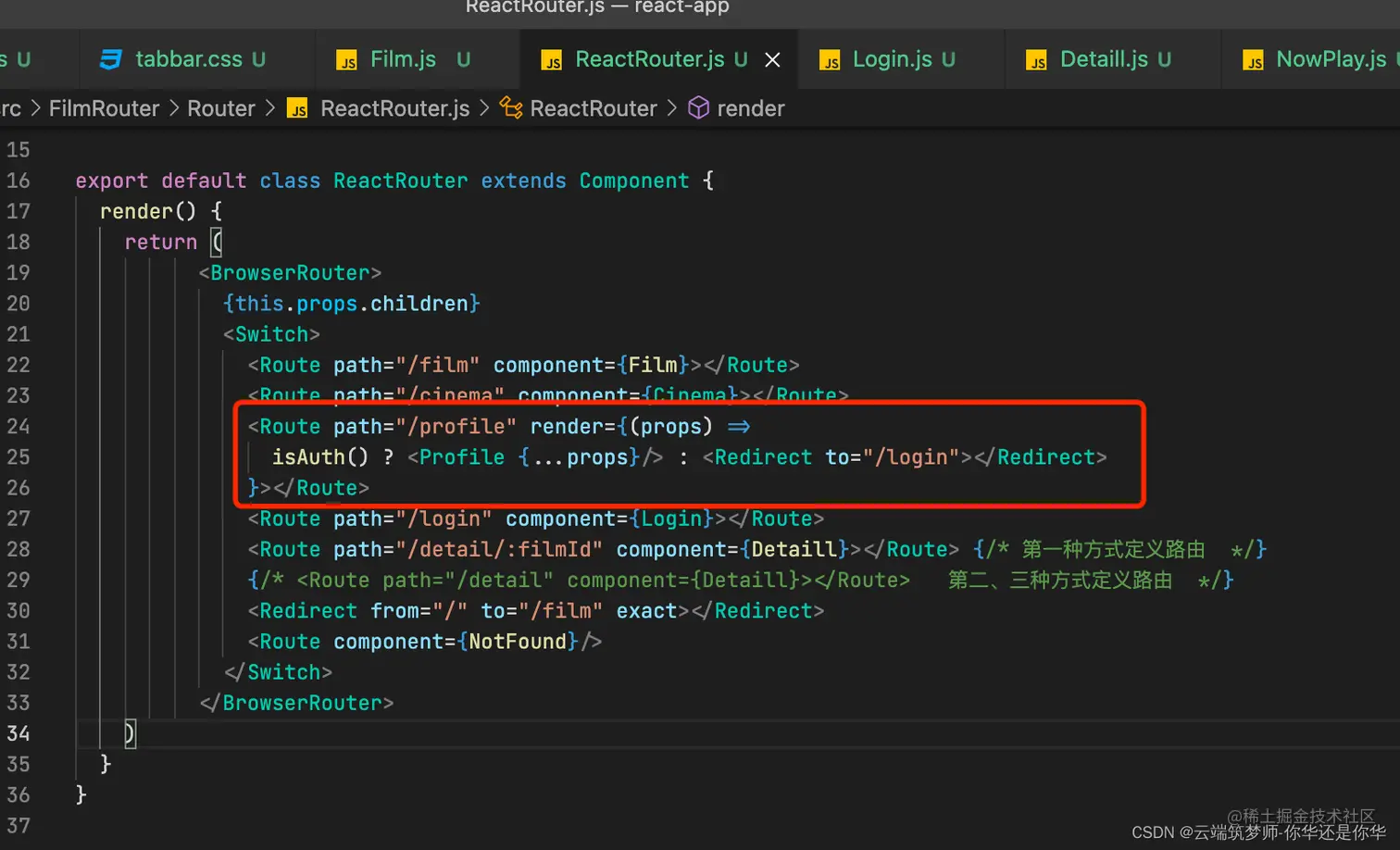1400x850 pixels.
Task: Expand the chevron after ReactRouter.js breadcrumb
Action: (x=484, y=108)
